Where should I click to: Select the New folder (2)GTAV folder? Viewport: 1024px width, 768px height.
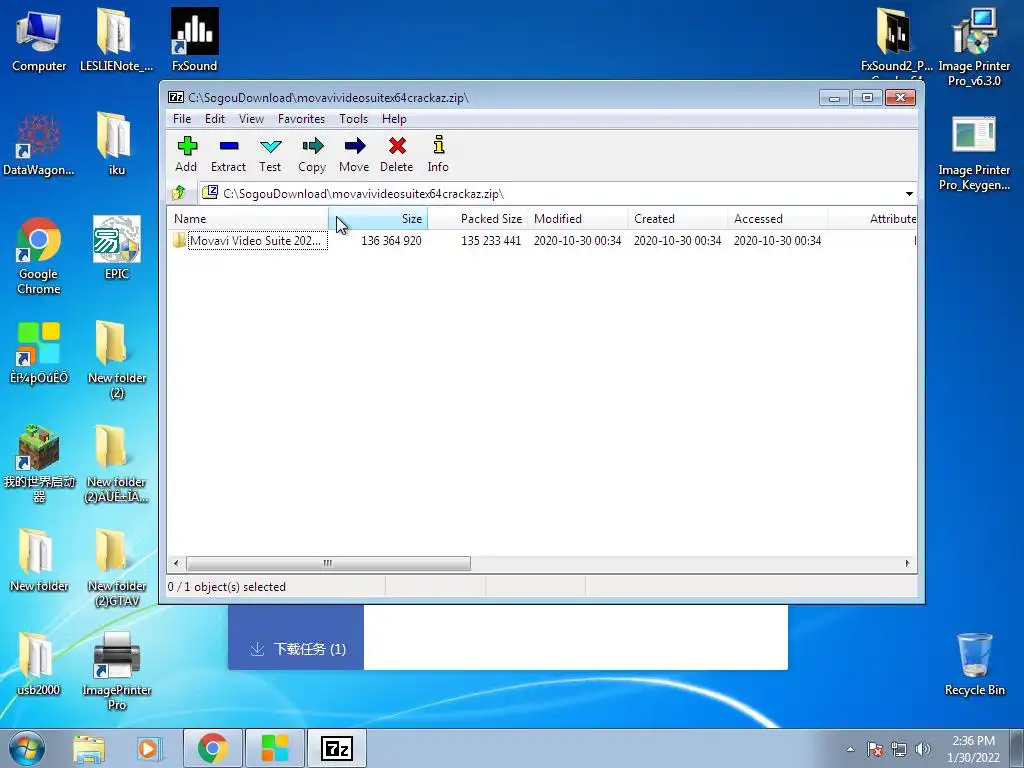point(116,568)
